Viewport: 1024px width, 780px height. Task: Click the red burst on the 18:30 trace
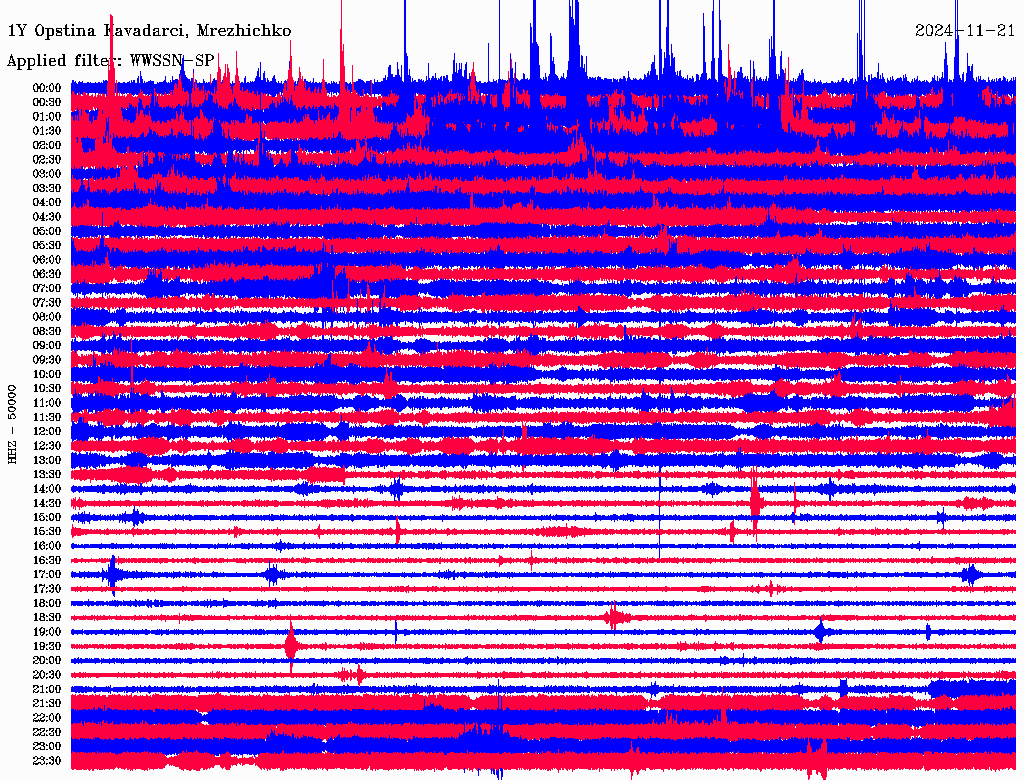[x=616, y=618]
